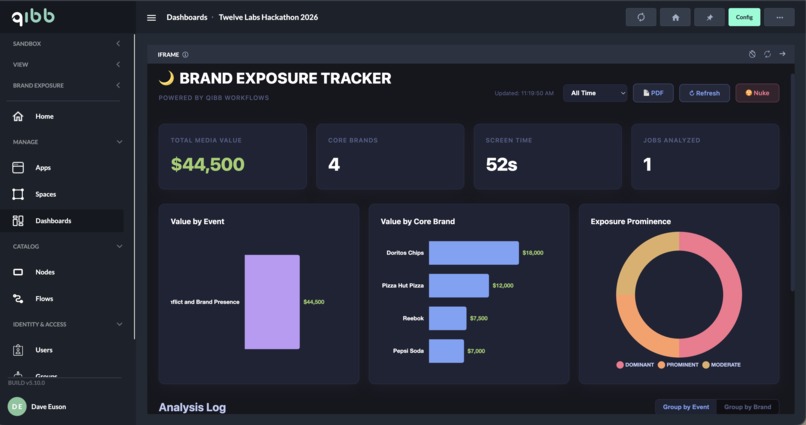Click the Refresh button
The height and width of the screenshot is (425, 806).
[x=704, y=93]
